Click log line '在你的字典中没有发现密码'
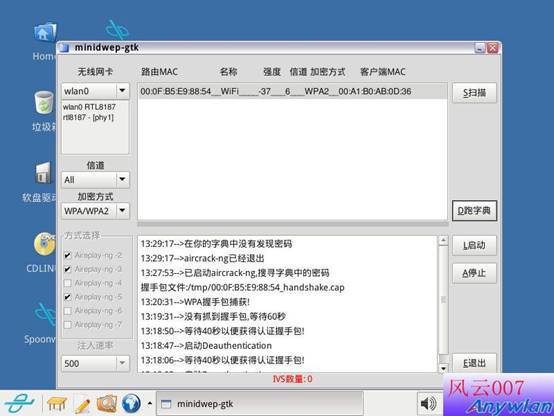554x416 pixels. coord(216,244)
